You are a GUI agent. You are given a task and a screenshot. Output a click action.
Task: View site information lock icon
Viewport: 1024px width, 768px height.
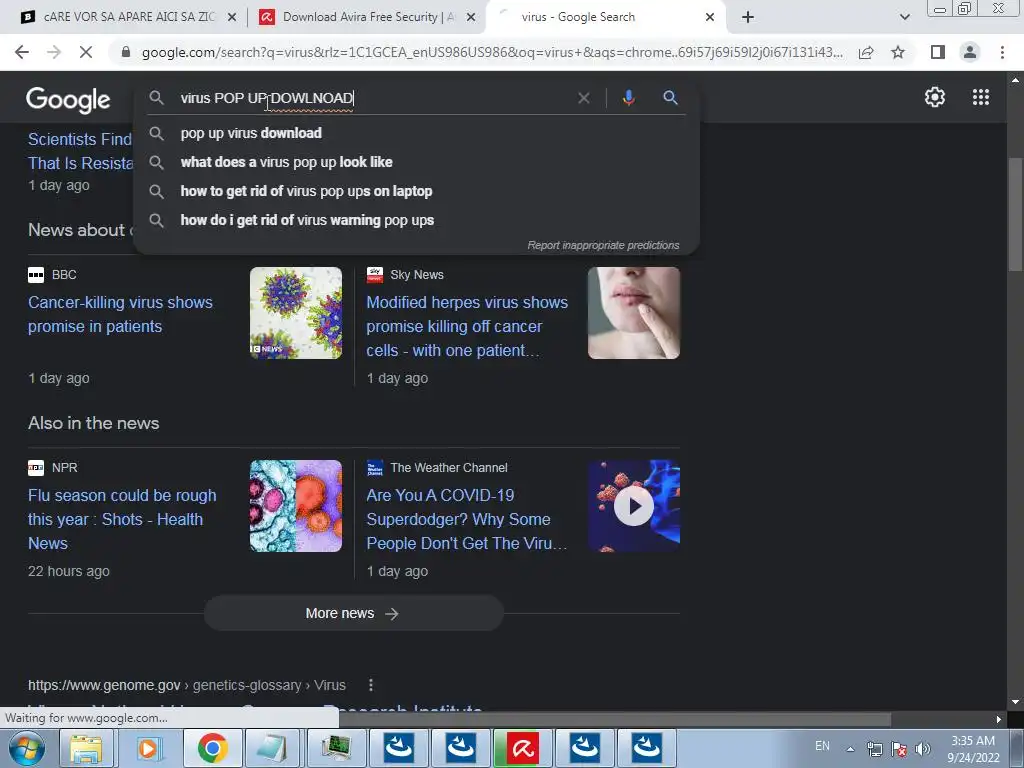(126, 52)
